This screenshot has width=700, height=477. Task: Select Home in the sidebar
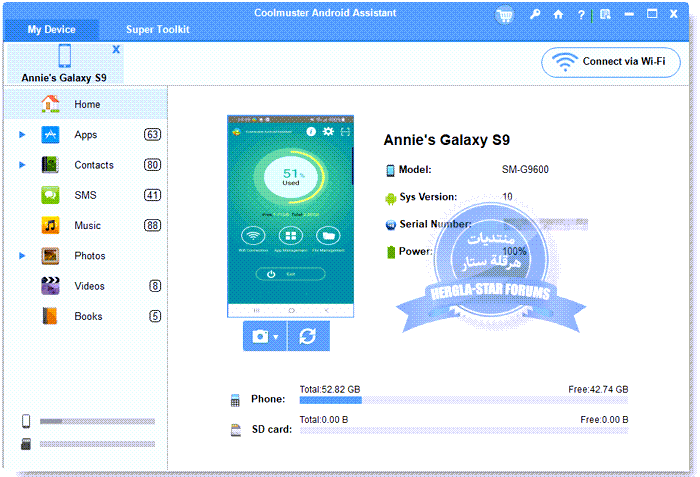tap(86, 104)
